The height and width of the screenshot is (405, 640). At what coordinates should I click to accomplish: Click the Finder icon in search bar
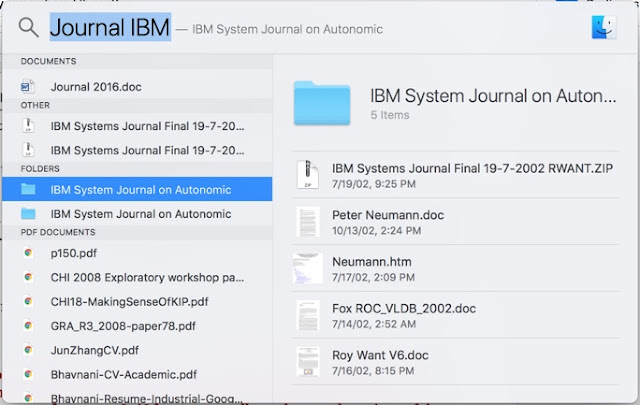coord(604,27)
